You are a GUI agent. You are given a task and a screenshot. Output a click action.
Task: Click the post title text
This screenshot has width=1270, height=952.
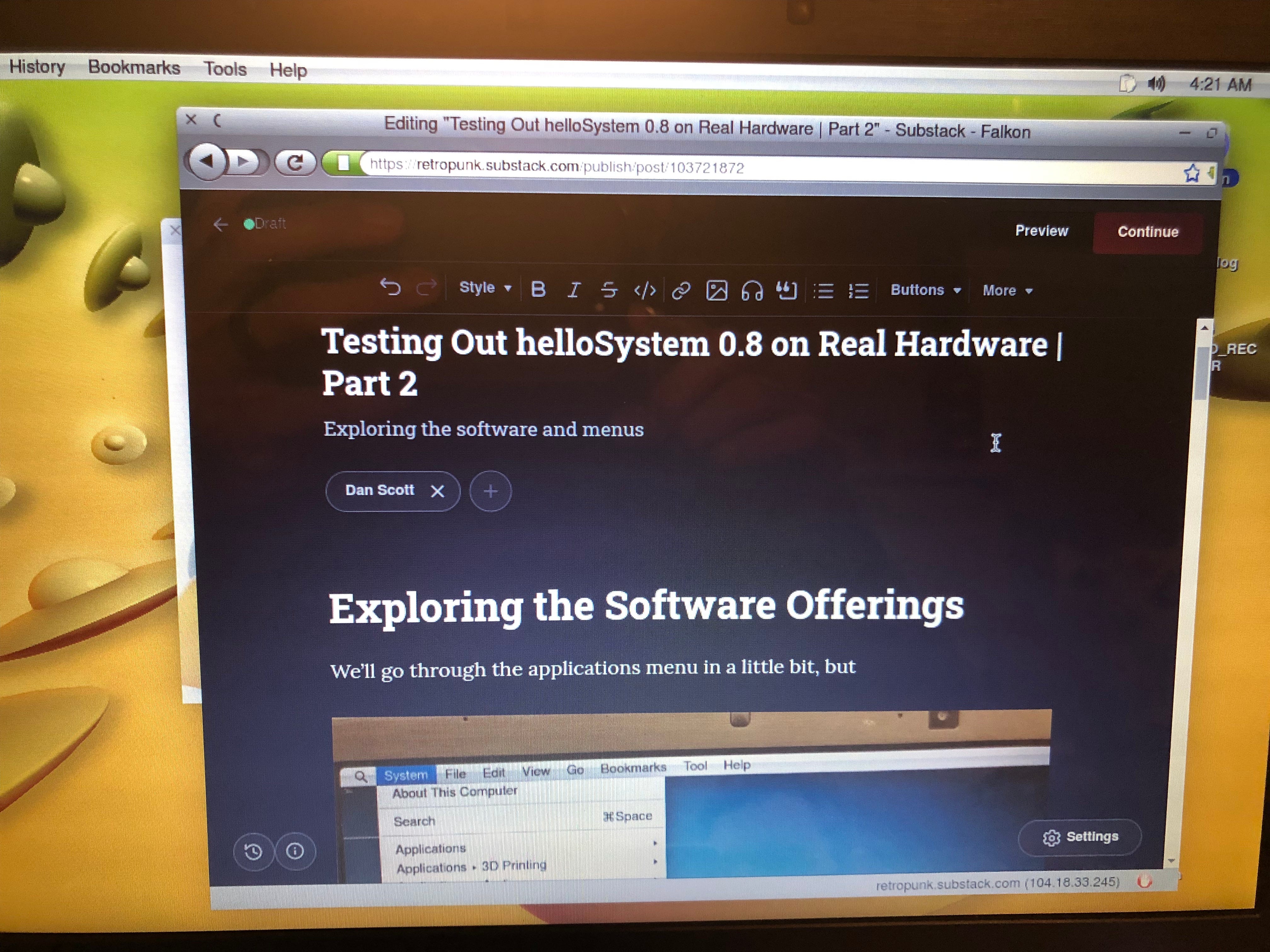tap(692, 363)
